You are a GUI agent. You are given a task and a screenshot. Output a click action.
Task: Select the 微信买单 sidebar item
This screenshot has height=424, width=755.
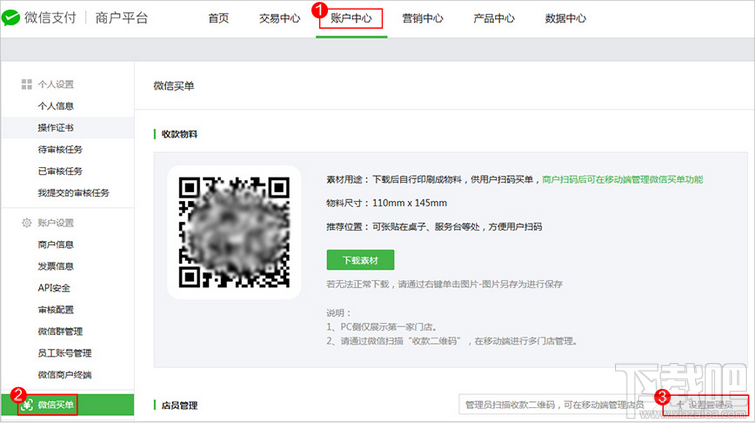67,405
